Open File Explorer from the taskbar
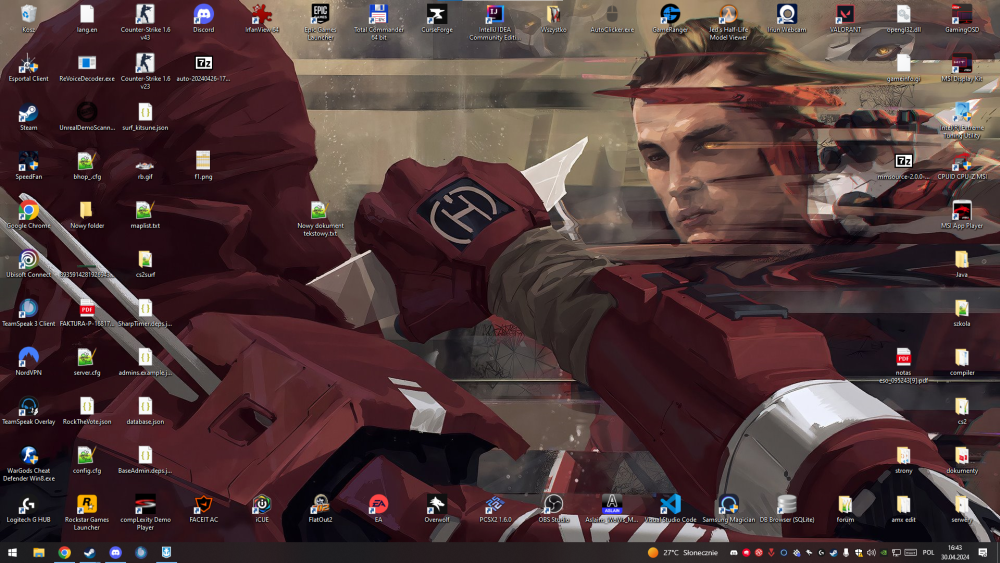The height and width of the screenshot is (563, 1000). [38, 552]
